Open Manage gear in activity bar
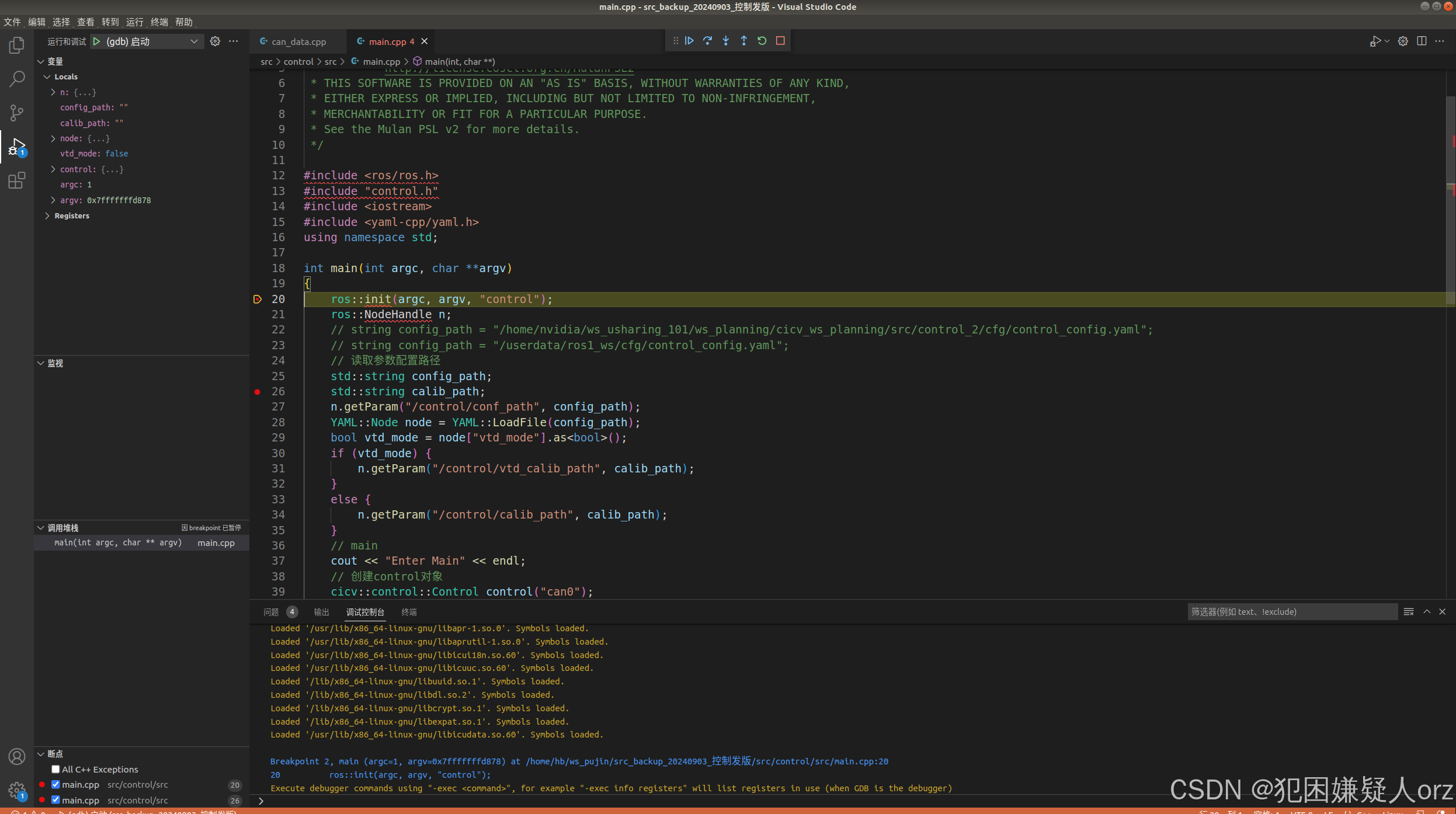This screenshot has width=1456, height=814. pyautogui.click(x=17, y=791)
